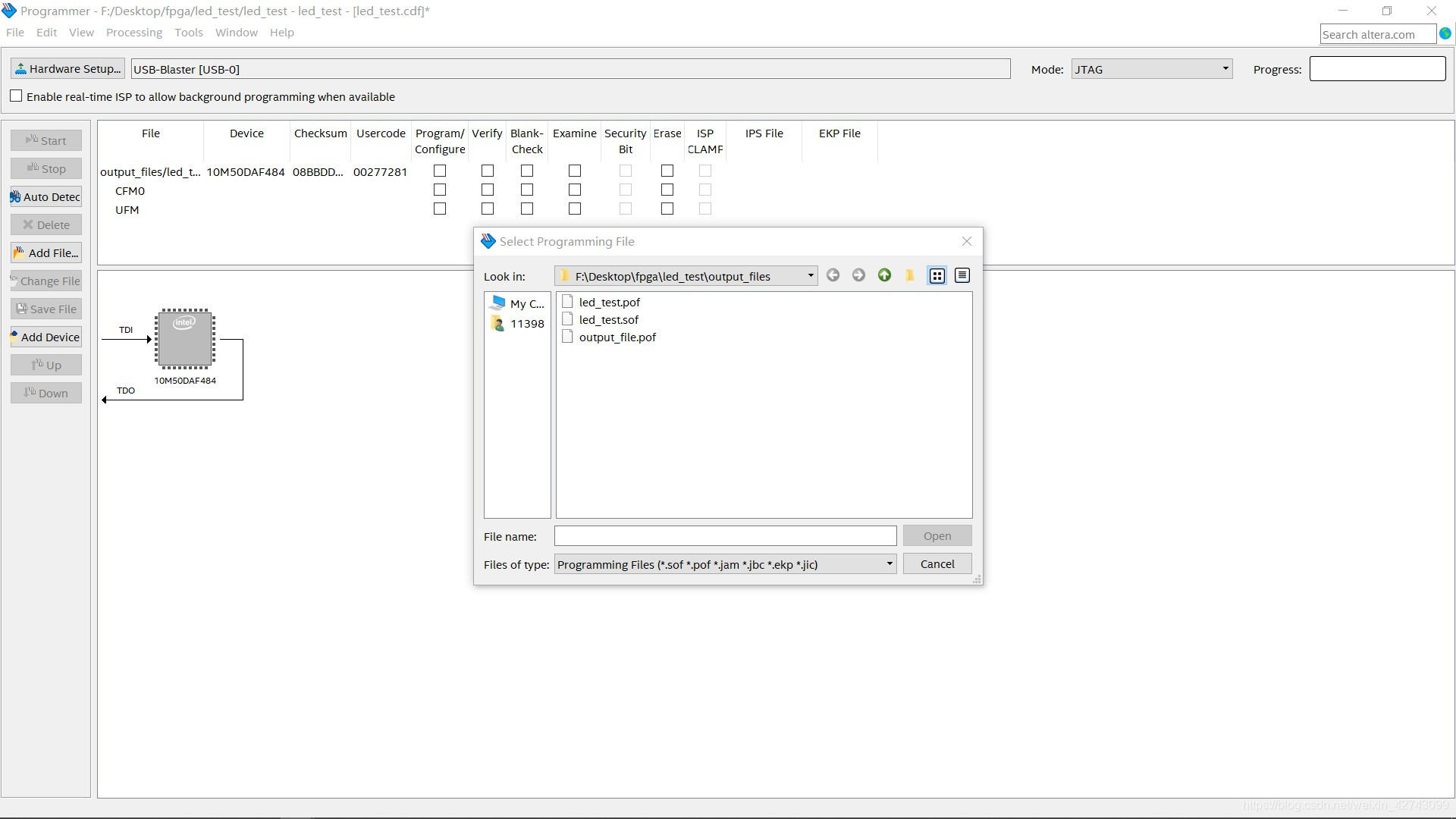Click the 10M50DAF484 chip diagram
Viewport: 1456px width, 819px height.
185,338
